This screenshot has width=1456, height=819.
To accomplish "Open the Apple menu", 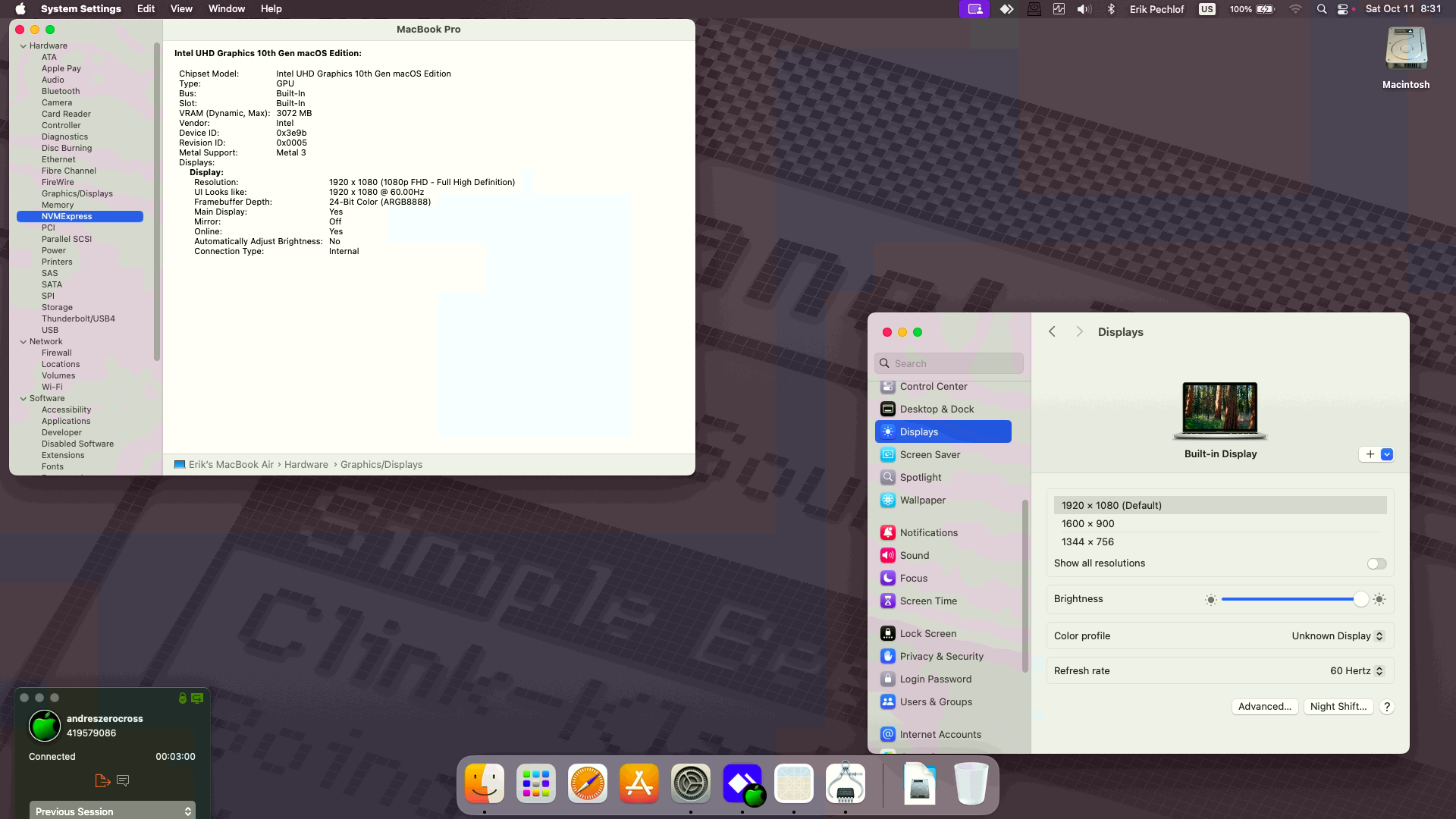I will tap(20, 9).
